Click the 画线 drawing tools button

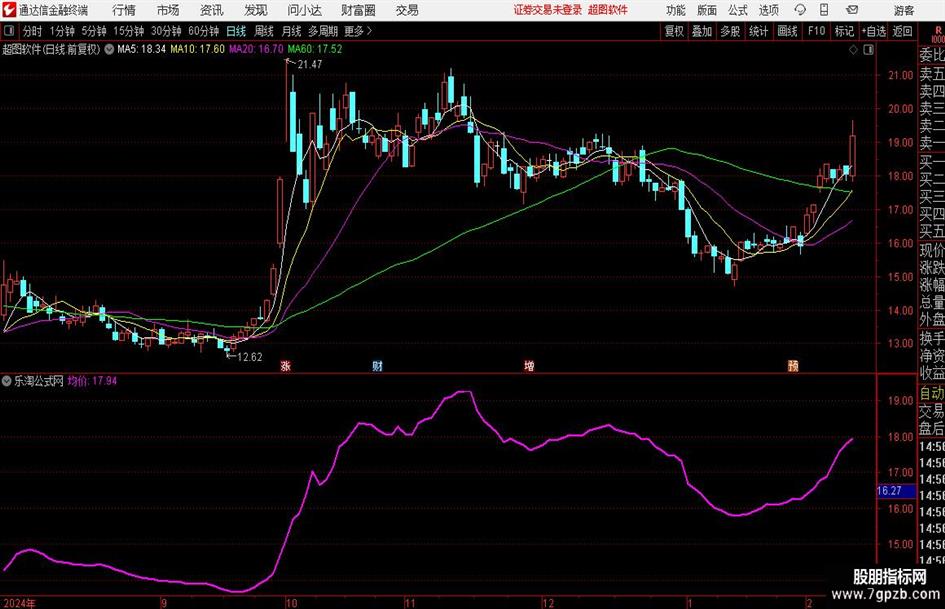[x=788, y=31]
